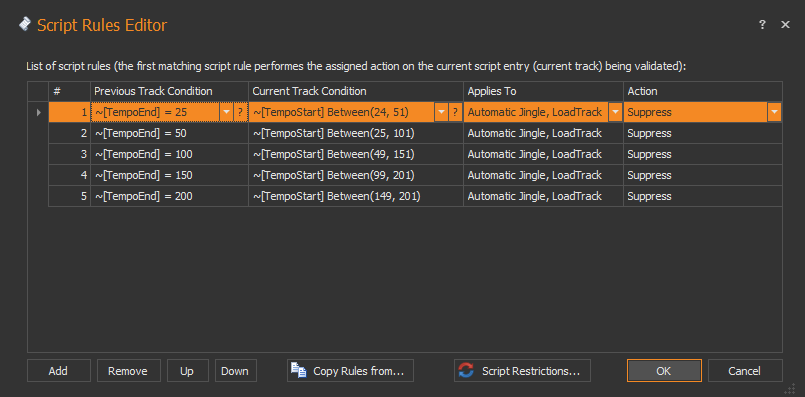805x397 pixels.
Task: Click the Script Restrictions refresh icon
Action: coord(466,370)
